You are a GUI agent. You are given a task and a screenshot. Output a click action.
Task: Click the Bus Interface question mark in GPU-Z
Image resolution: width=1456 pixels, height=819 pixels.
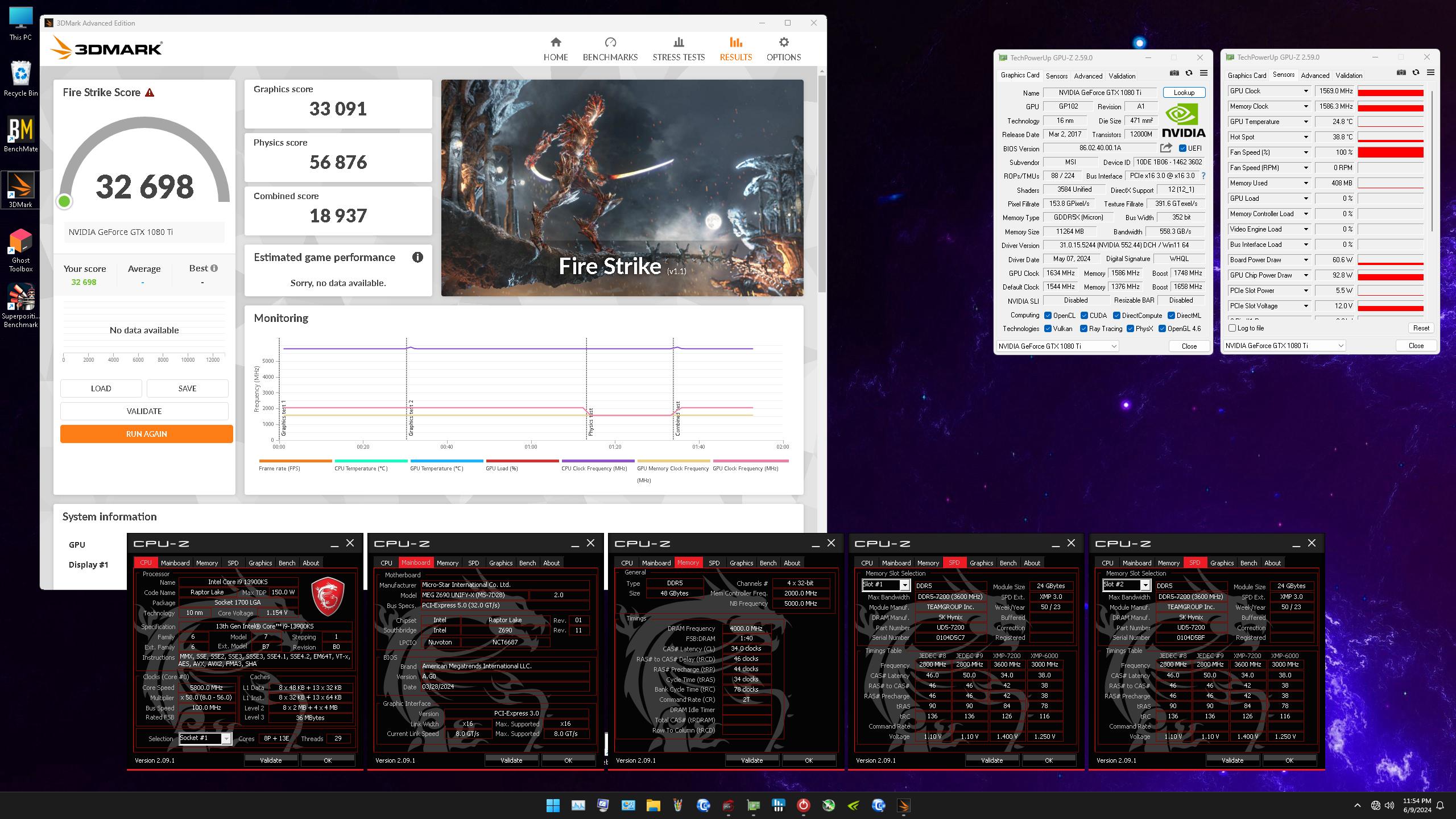point(1203,176)
